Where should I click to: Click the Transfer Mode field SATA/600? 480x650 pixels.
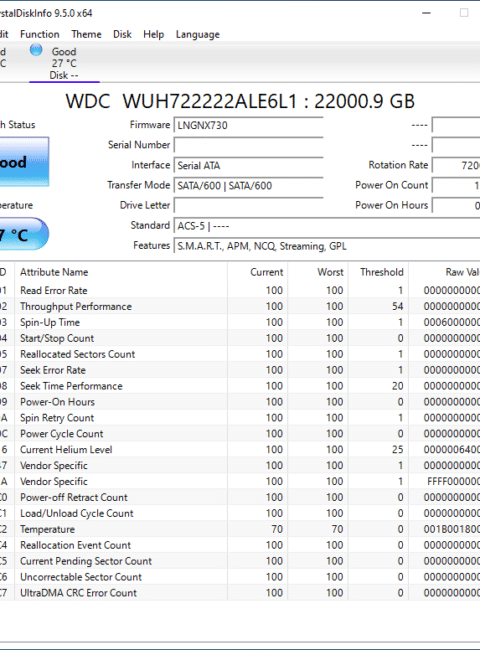pos(248,185)
